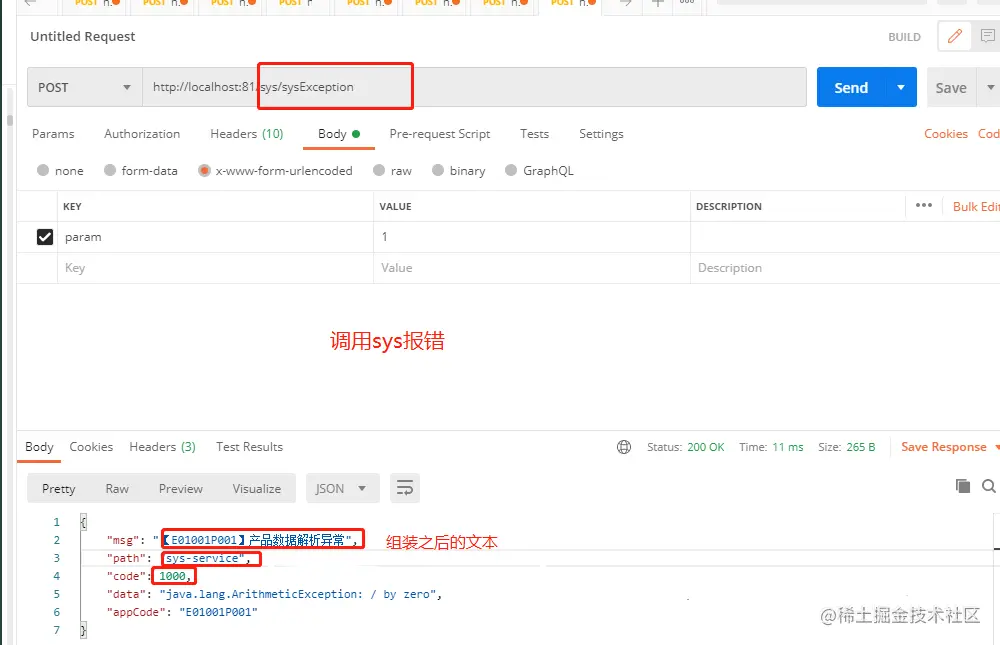This screenshot has height=645, width=1000.
Task: Uncheck the param row checkbox
Action: [x=45, y=237]
